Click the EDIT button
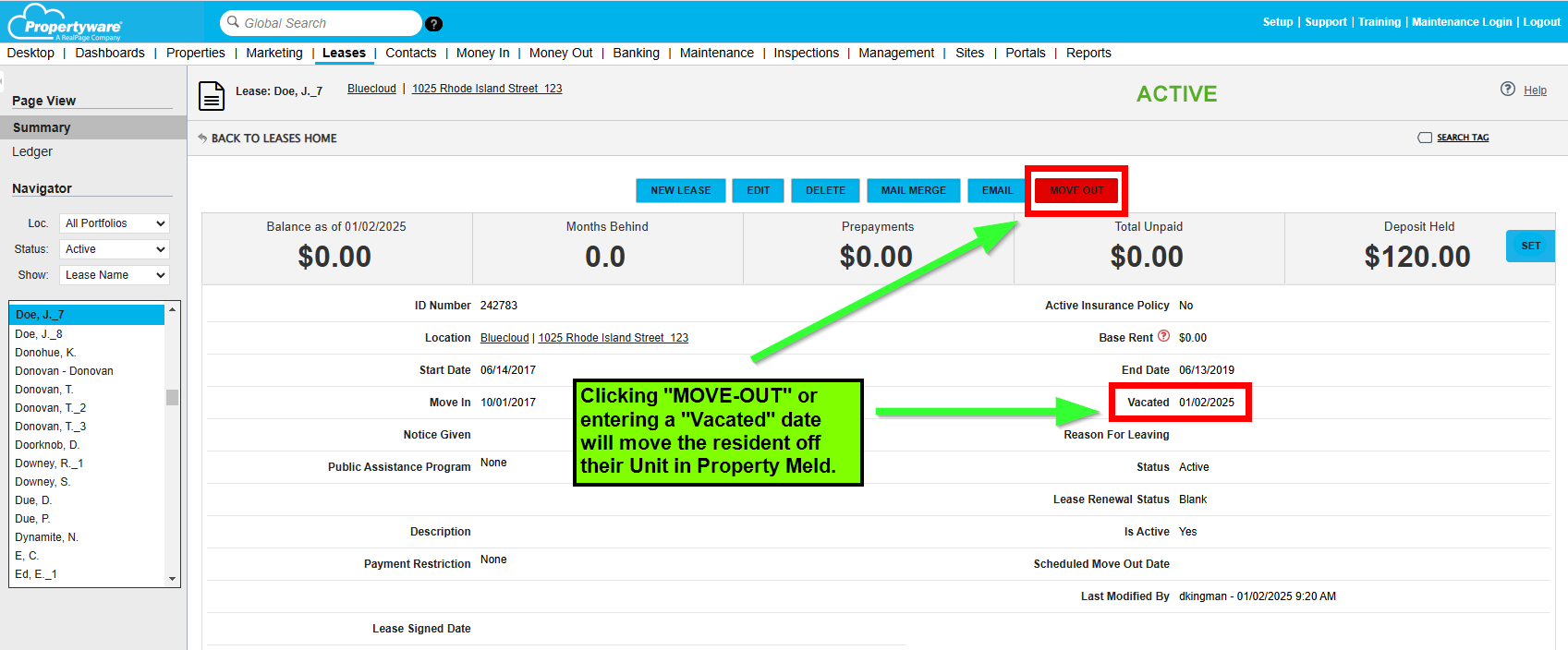The width and height of the screenshot is (1568, 650). click(758, 190)
